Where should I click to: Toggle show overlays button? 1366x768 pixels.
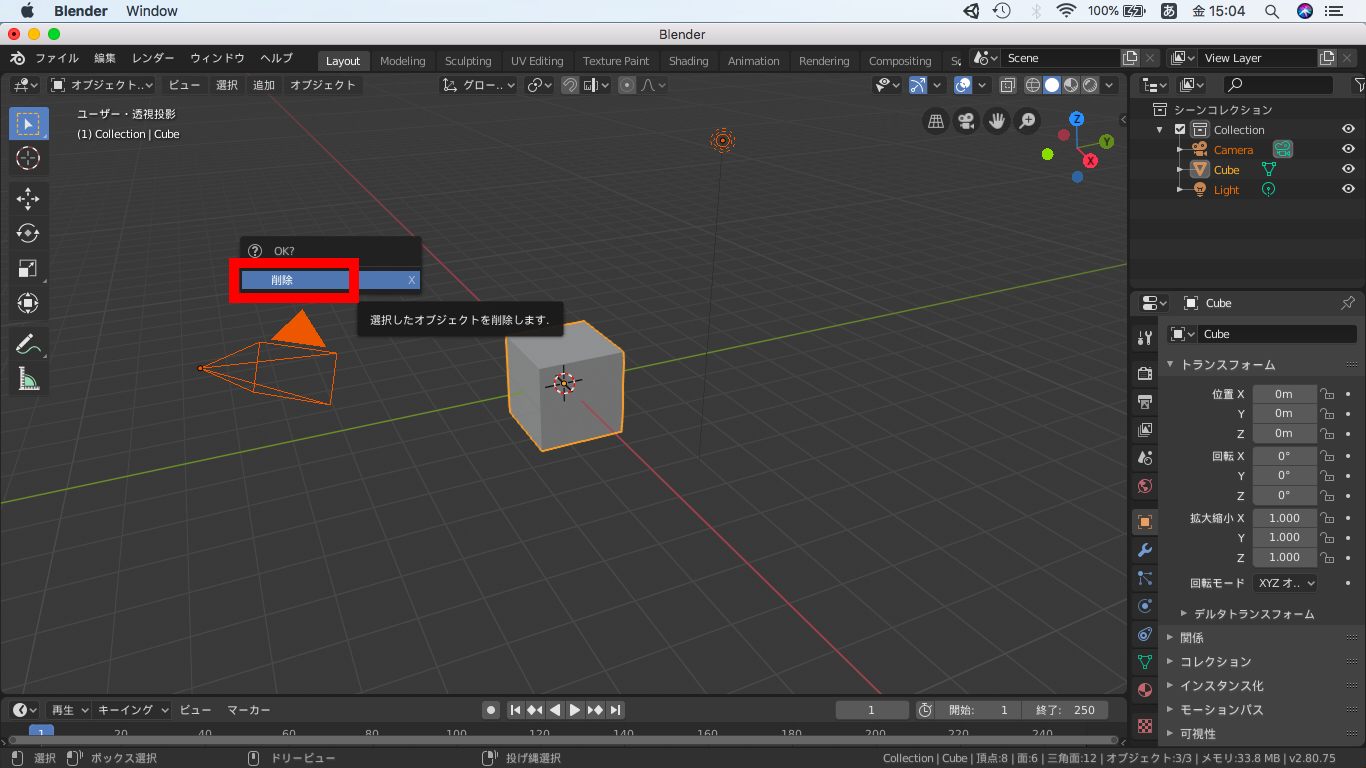click(x=963, y=85)
